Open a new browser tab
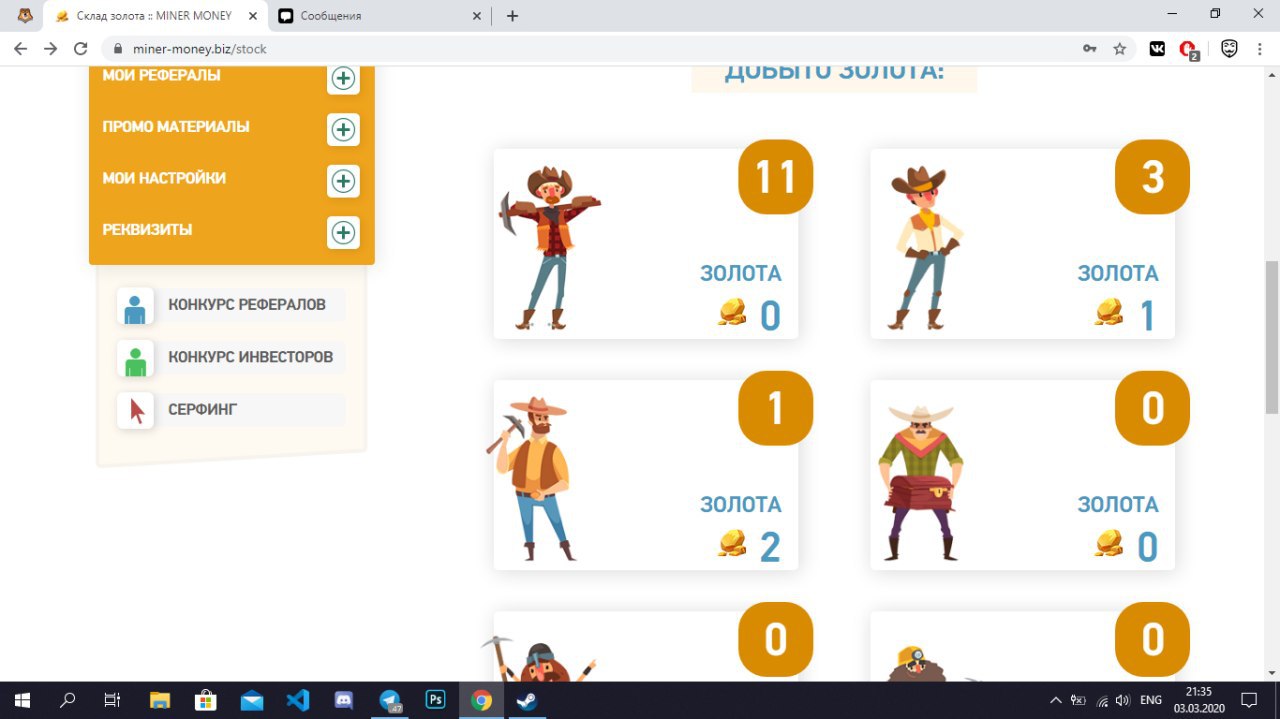Image resolution: width=1280 pixels, height=719 pixels. (513, 16)
